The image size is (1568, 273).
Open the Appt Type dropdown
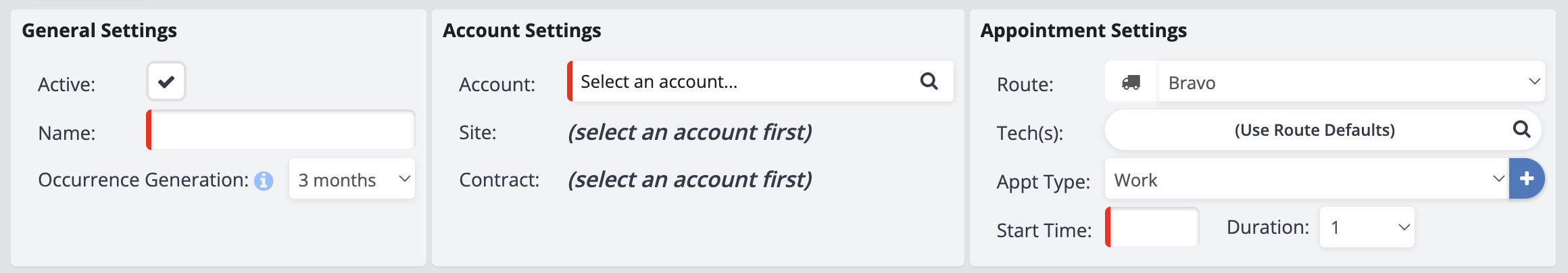click(x=1306, y=180)
